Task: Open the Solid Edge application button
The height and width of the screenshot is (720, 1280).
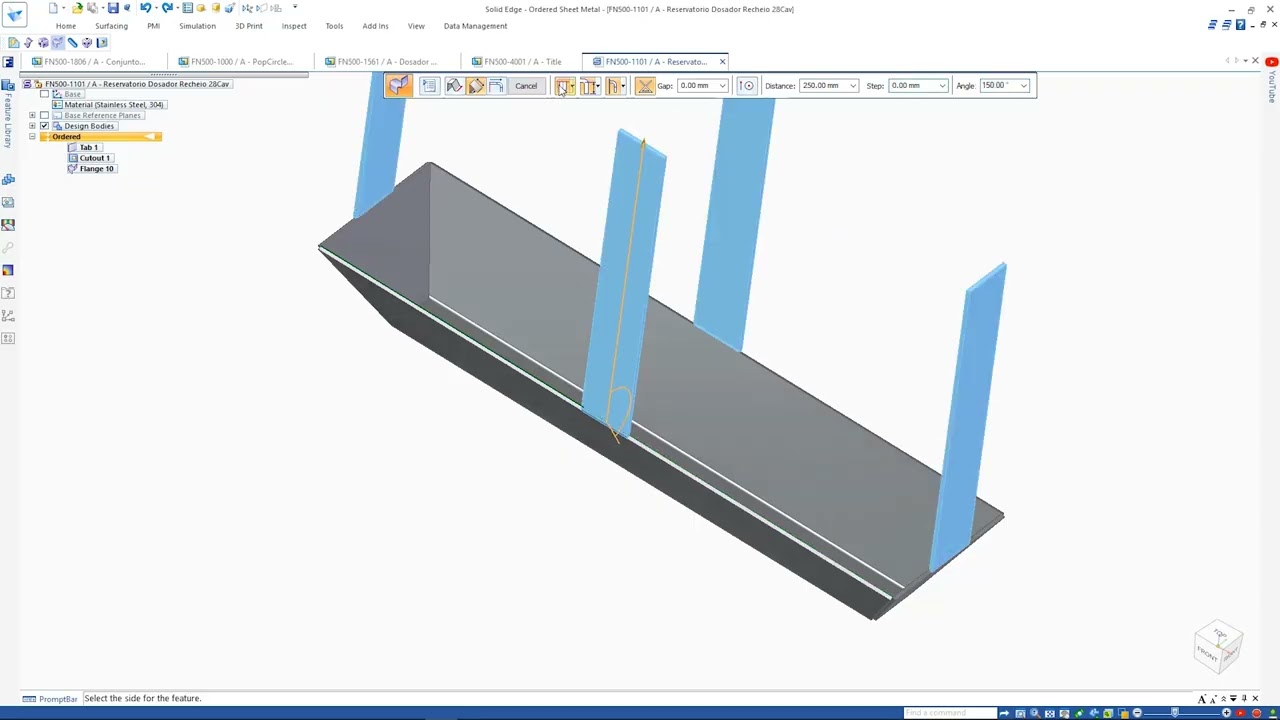Action: coord(14,14)
